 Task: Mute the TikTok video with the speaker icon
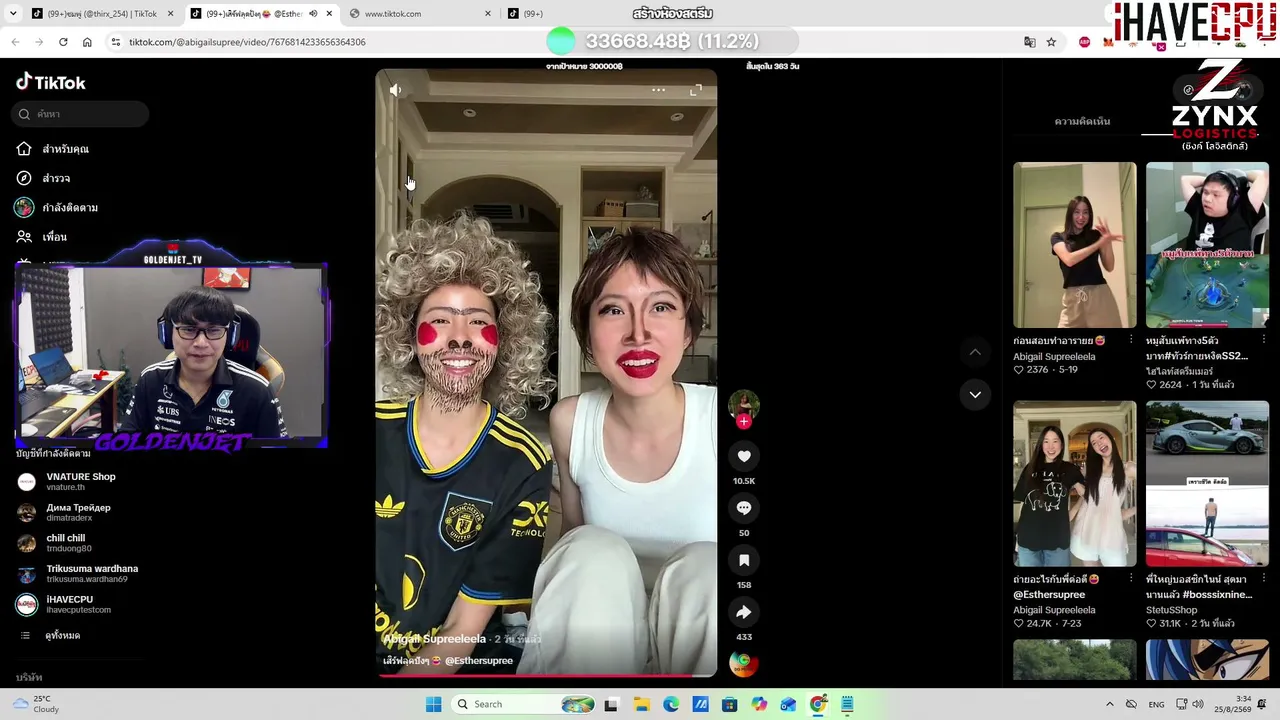396,90
